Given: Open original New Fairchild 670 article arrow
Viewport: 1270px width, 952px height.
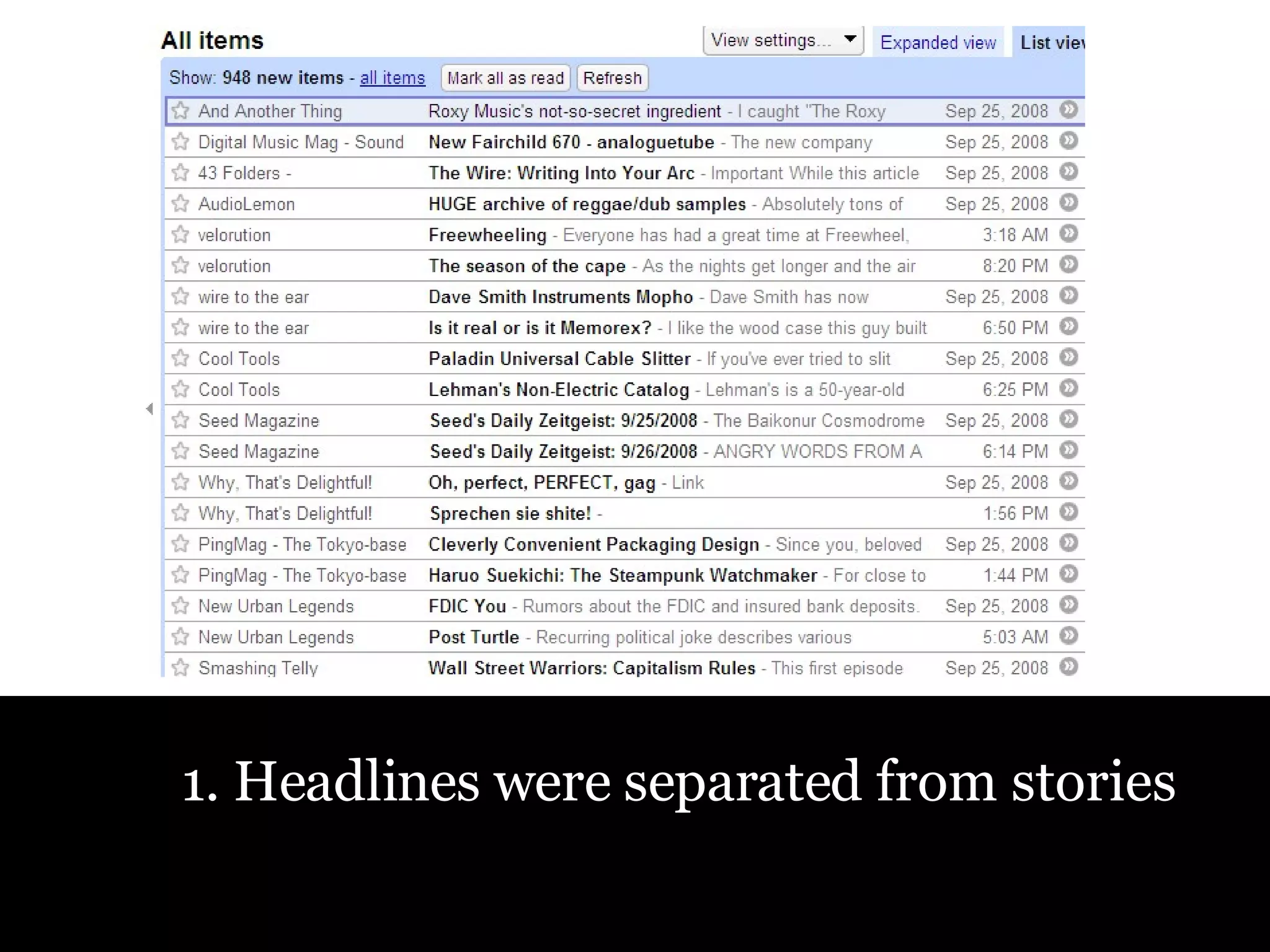Looking at the screenshot, I should tap(1068, 141).
